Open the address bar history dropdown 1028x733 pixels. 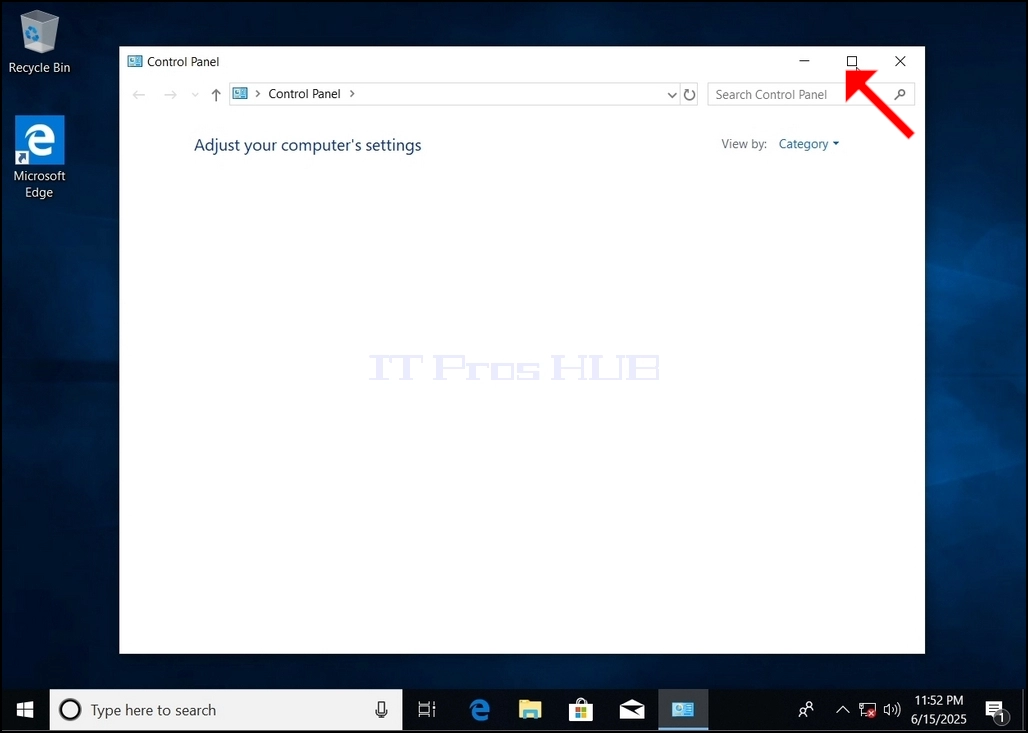point(672,95)
